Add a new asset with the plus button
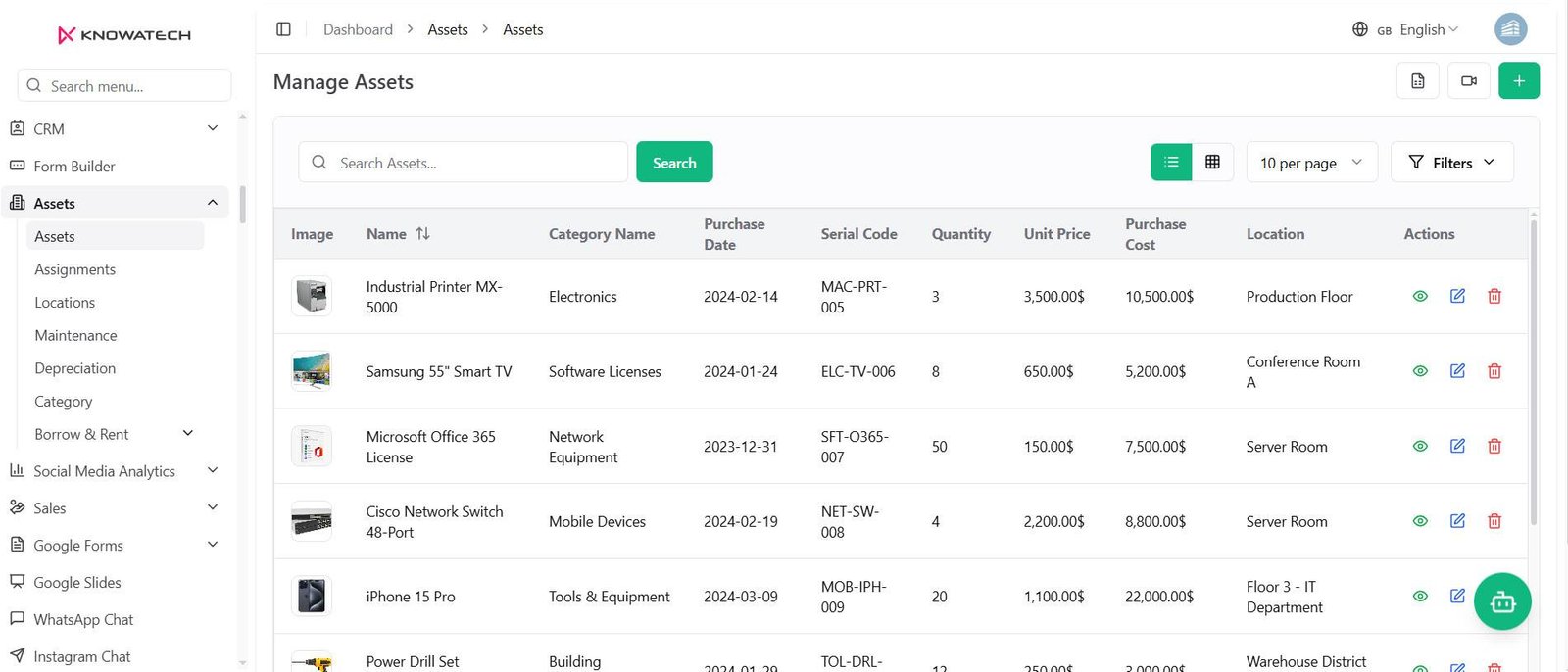This screenshot has width=1568, height=672. [x=1519, y=81]
